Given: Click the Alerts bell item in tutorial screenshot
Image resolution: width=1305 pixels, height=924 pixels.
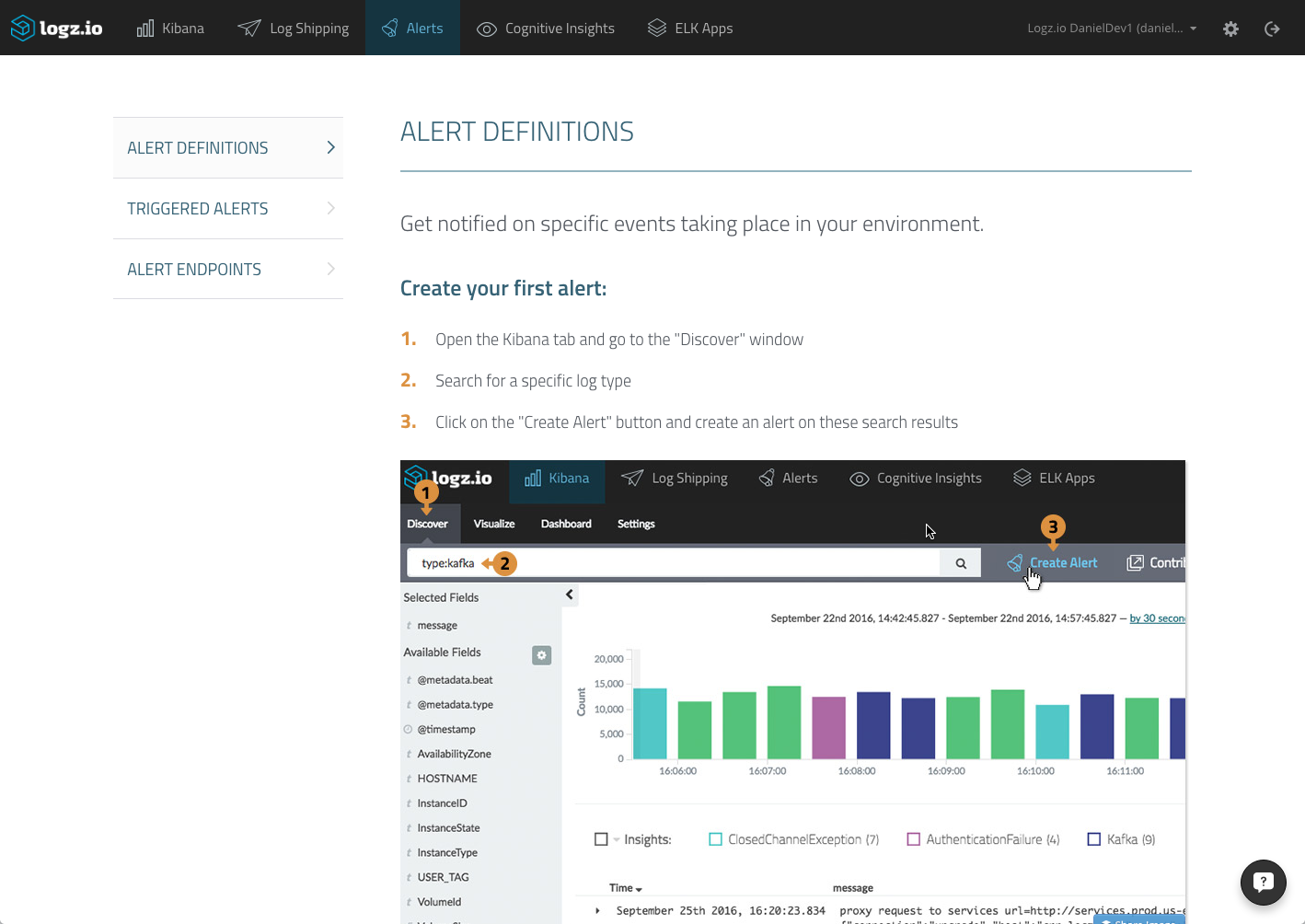Looking at the screenshot, I should tap(788, 478).
